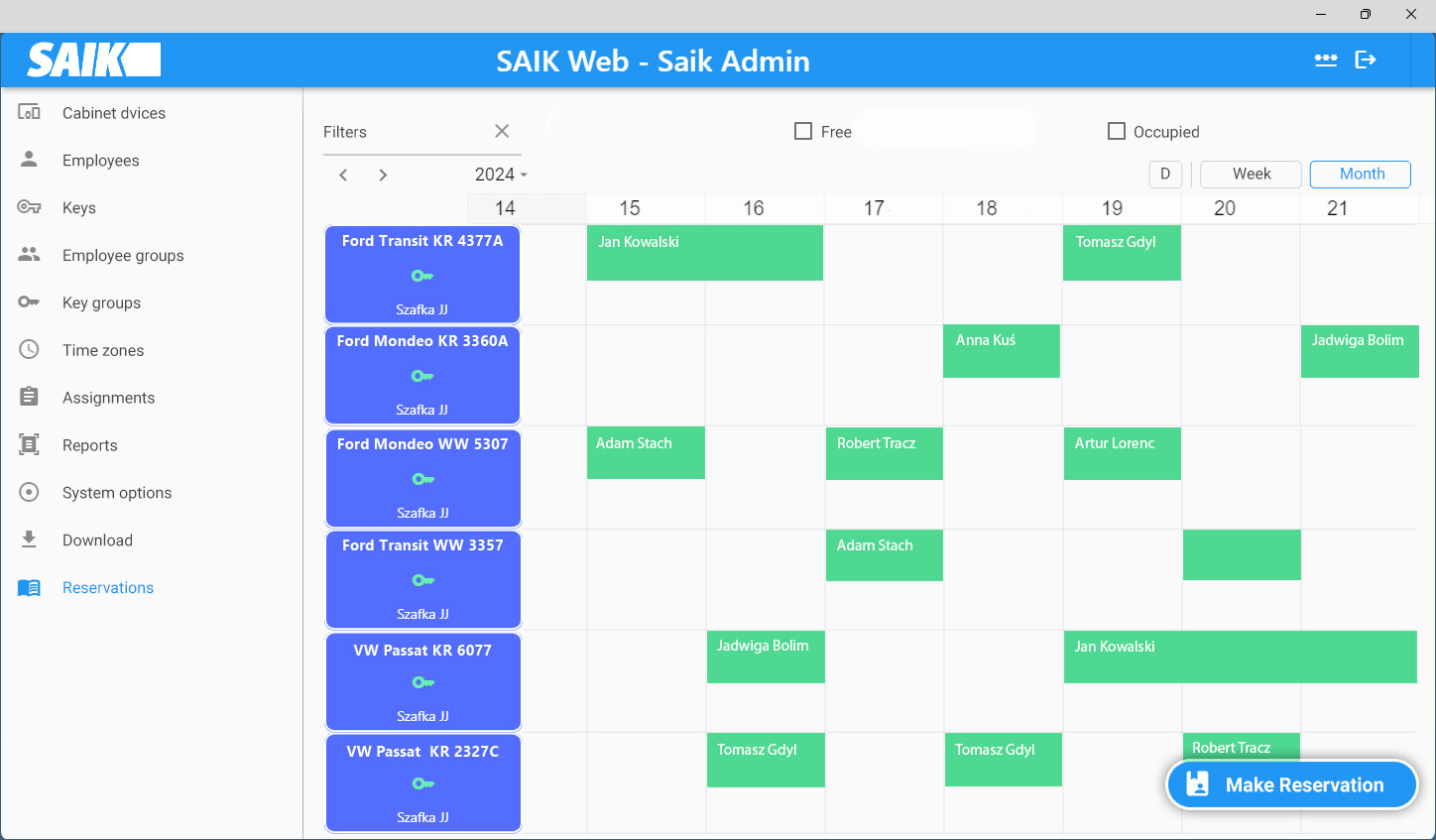
Task: Select the D day view button
Action: tap(1165, 174)
